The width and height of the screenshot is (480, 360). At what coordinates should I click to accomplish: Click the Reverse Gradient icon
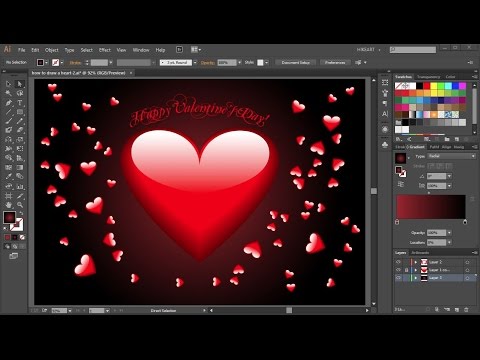[x=401, y=184]
